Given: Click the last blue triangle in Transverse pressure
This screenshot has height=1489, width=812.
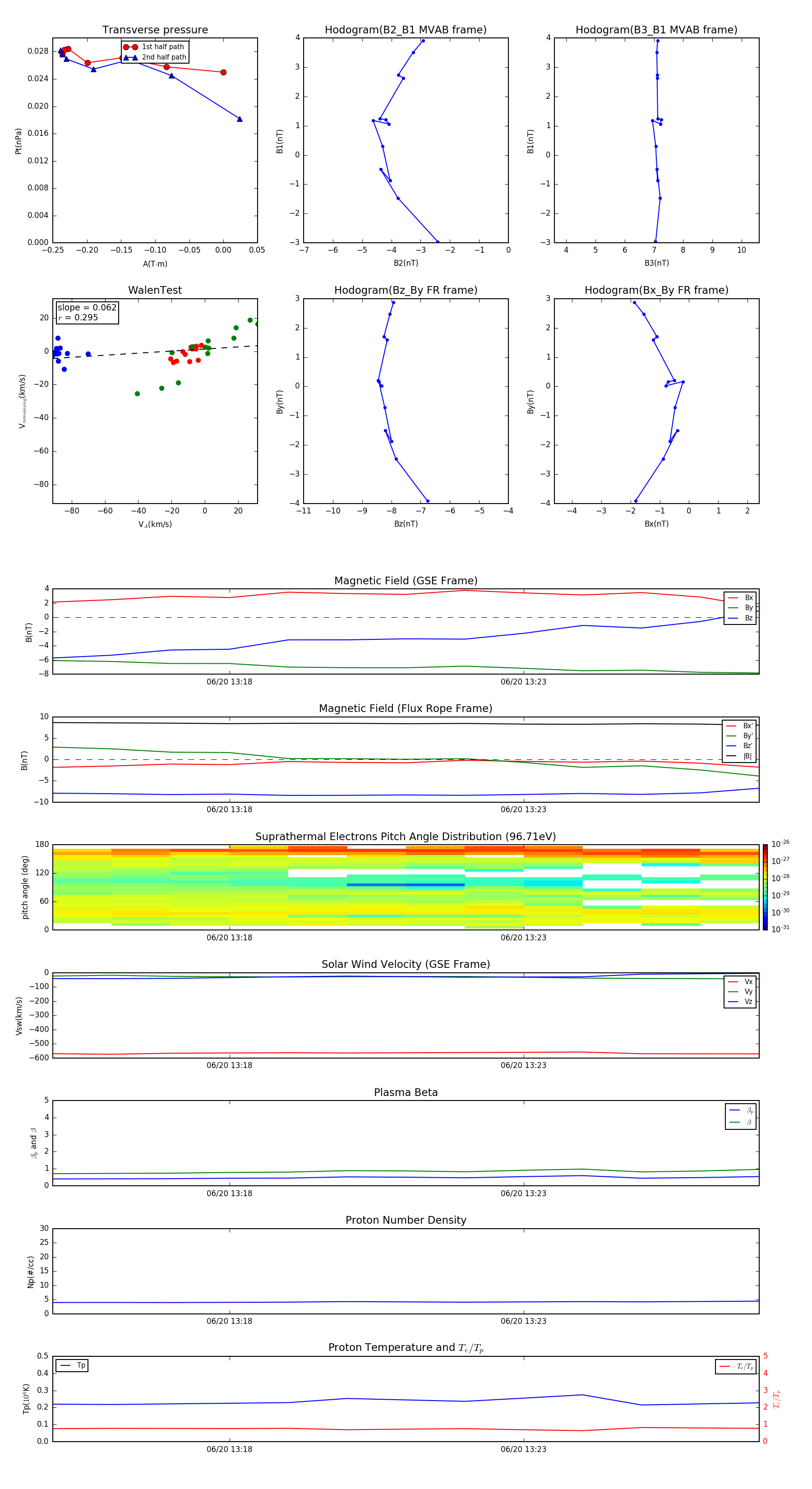Looking at the screenshot, I should [x=239, y=119].
